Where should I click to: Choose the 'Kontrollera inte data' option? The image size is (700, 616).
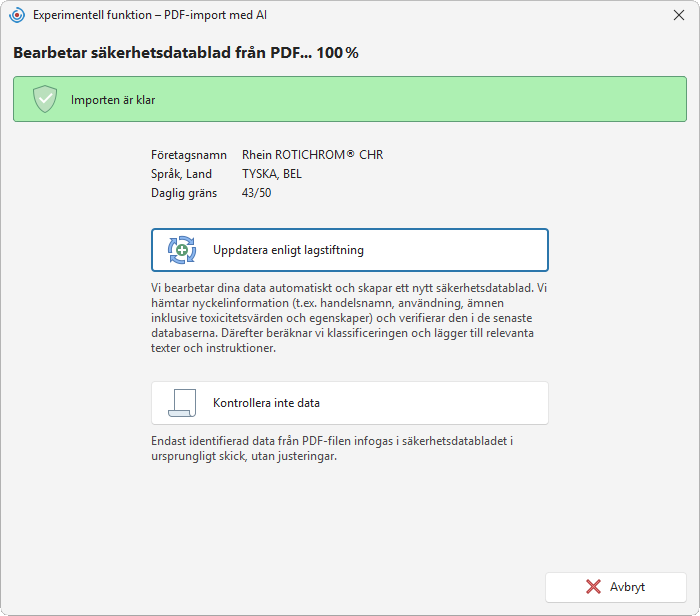pyautogui.click(x=350, y=403)
